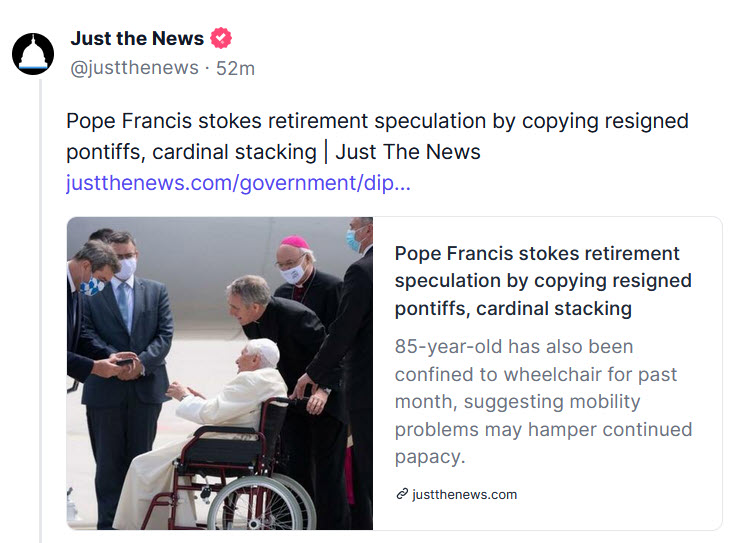Click the 52m post timestamp
733x543 pixels.
tap(236, 68)
